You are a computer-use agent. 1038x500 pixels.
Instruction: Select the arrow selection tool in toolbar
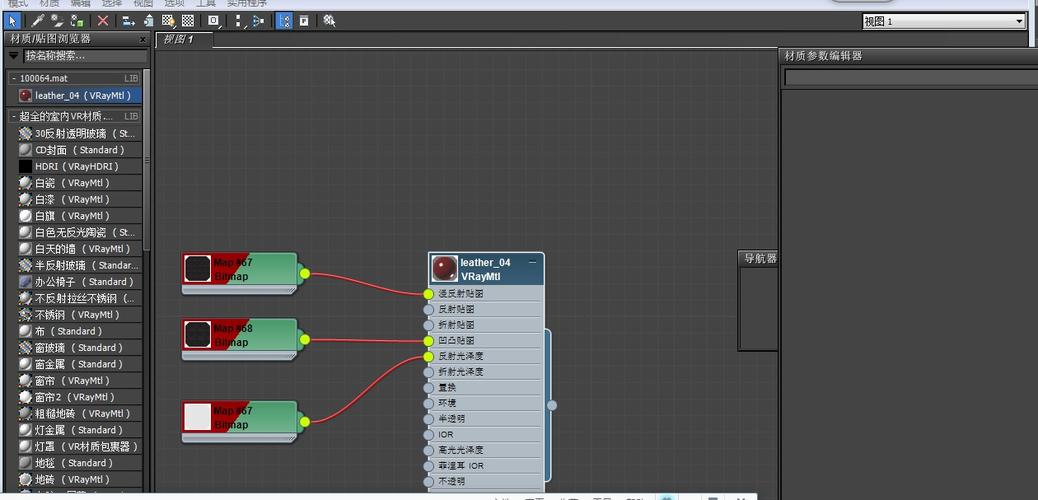coord(14,20)
